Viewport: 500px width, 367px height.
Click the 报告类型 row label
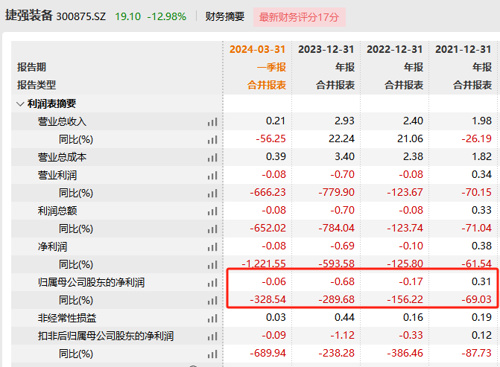pos(37,85)
